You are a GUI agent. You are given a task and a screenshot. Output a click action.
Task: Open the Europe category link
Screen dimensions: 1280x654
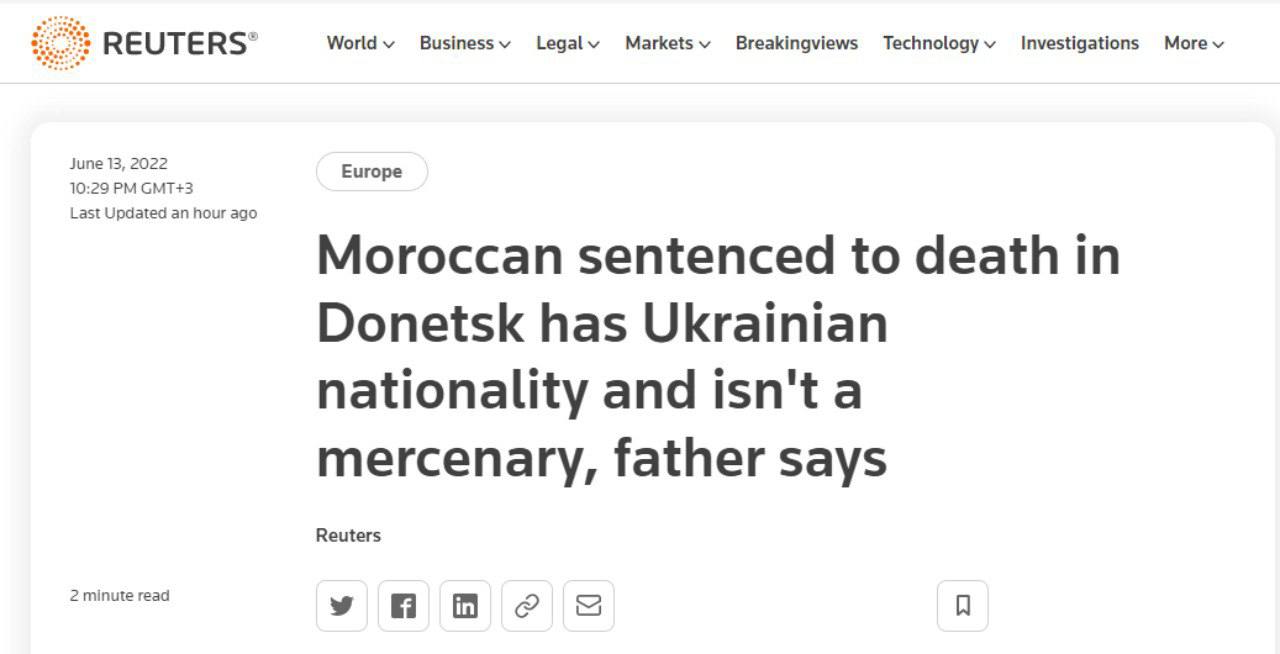coord(371,171)
